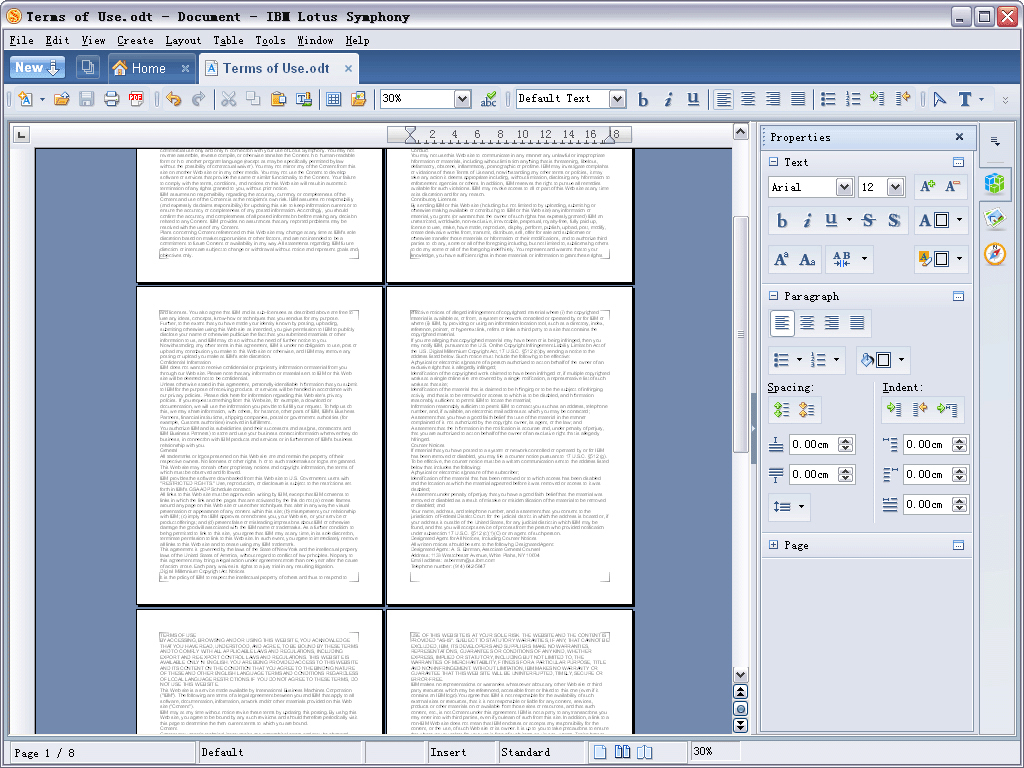Screen dimensions: 1024x768
Task: Click the Print icon in the toolbar
Action: 111,99
